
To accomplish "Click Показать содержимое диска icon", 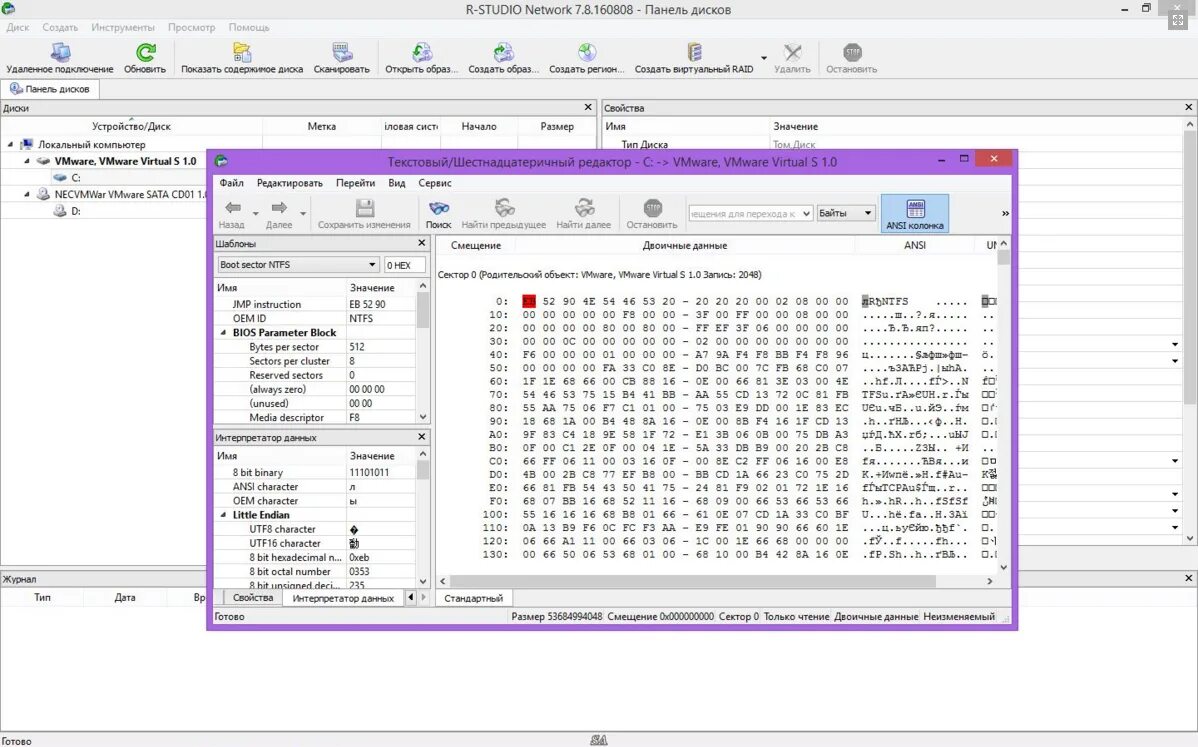I will 241,52.
